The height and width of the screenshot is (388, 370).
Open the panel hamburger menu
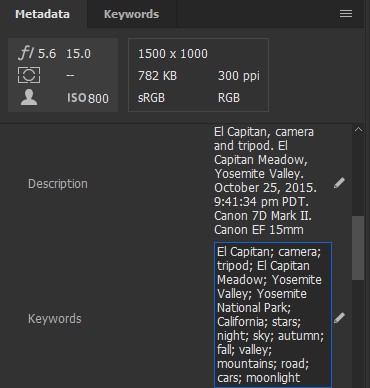click(346, 14)
